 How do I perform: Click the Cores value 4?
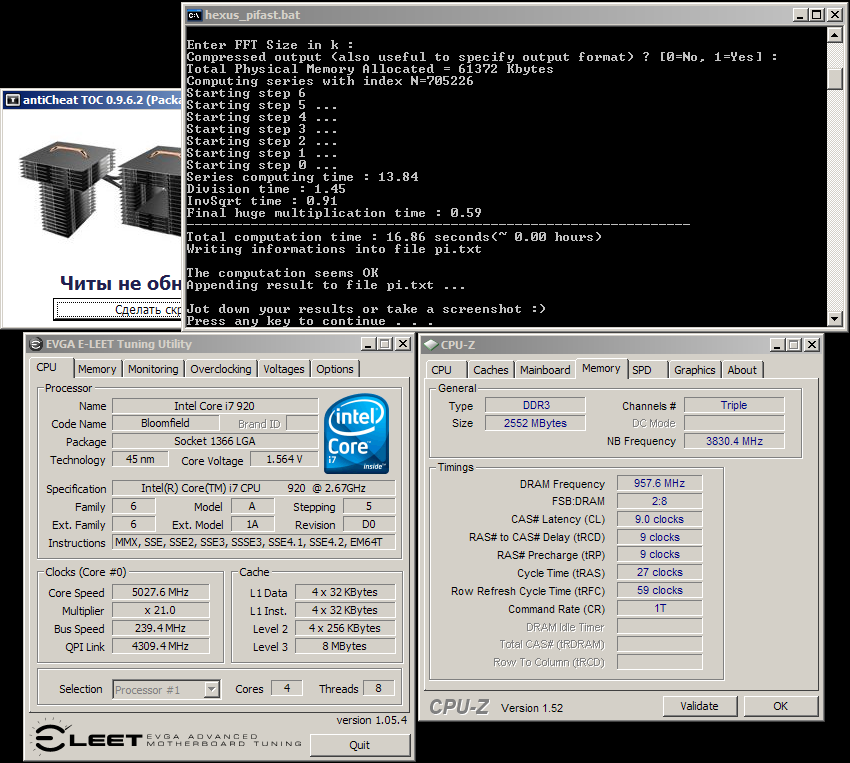[x=287, y=688]
